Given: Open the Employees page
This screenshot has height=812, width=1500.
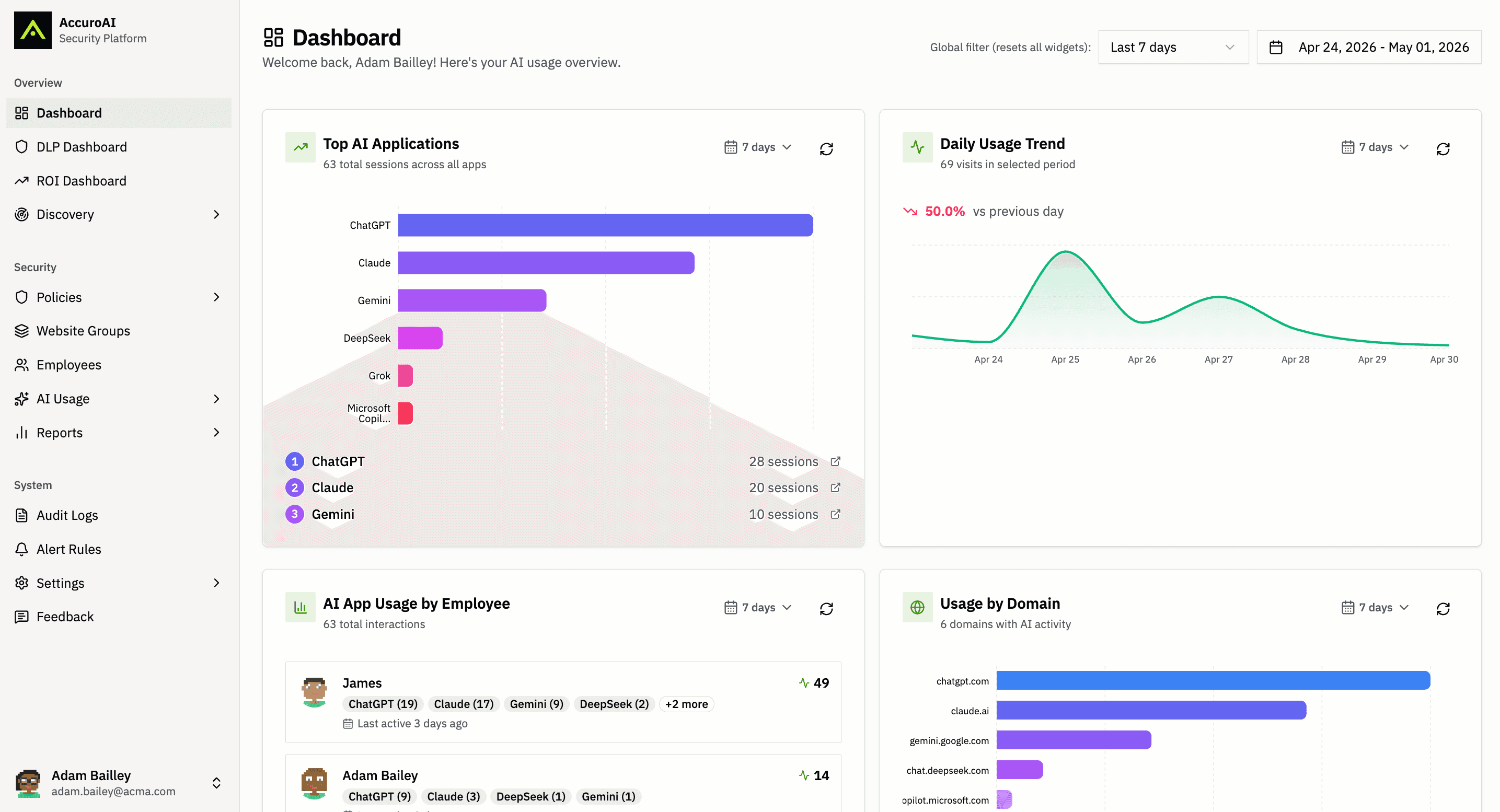Looking at the screenshot, I should (119, 365).
